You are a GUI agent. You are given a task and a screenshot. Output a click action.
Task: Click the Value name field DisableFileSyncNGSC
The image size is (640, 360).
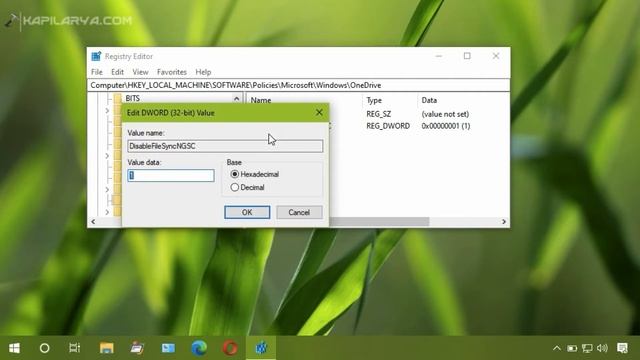pyautogui.click(x=225, y=146)
